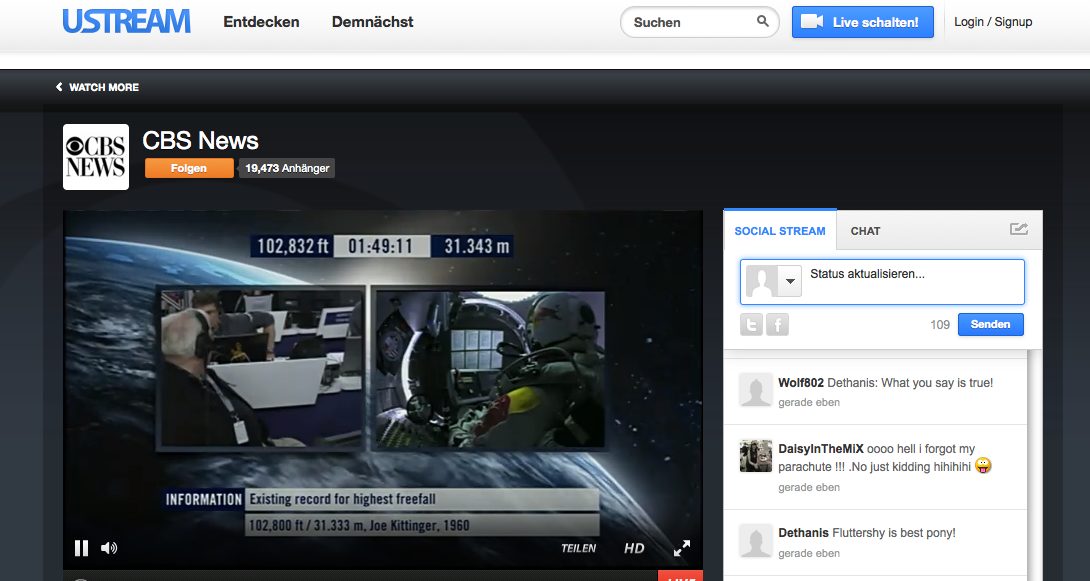
Task: Open the Demnächst menu
Action: (x=373, y=22)
